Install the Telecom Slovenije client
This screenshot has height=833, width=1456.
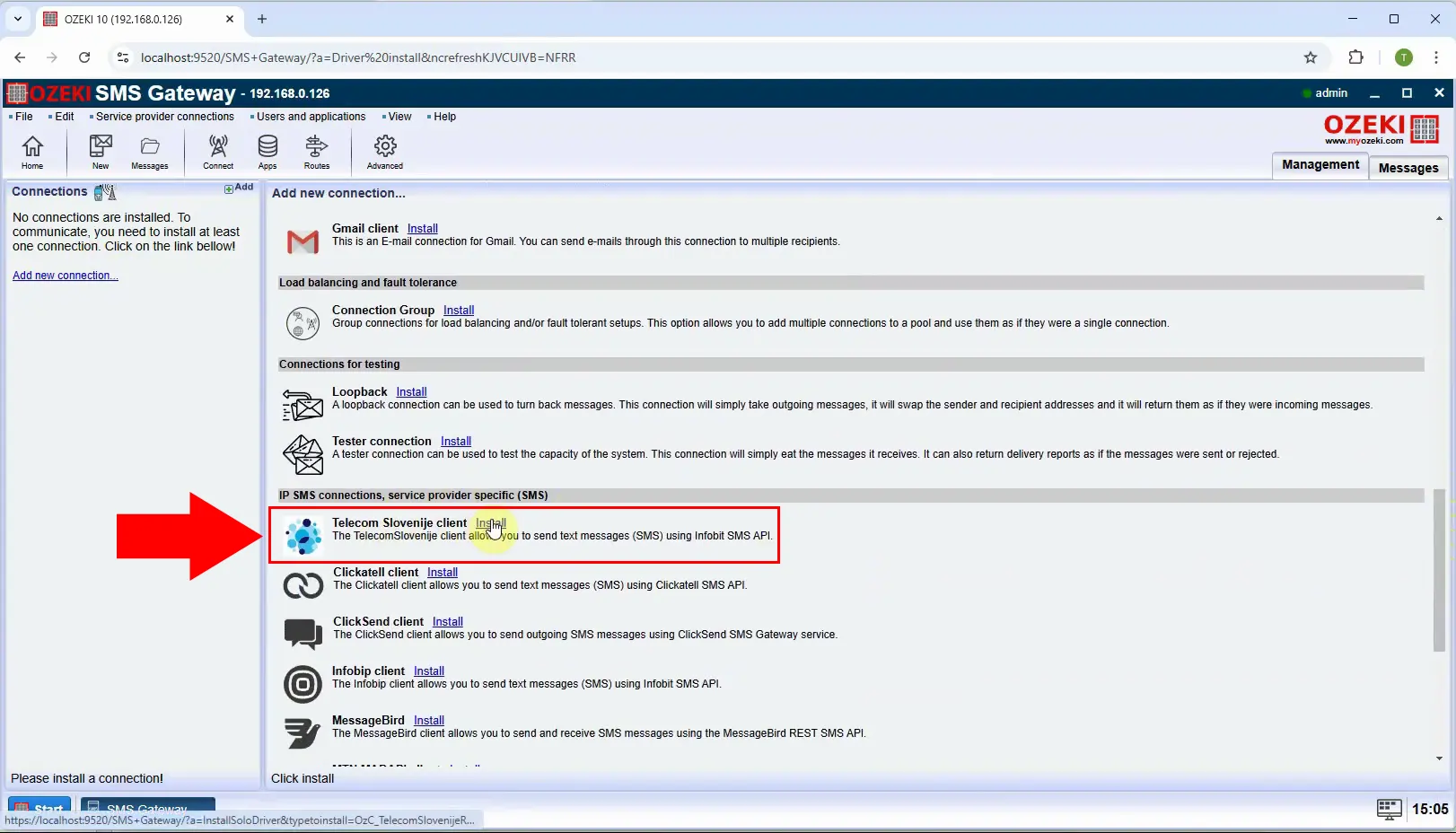tap(491, 523)
